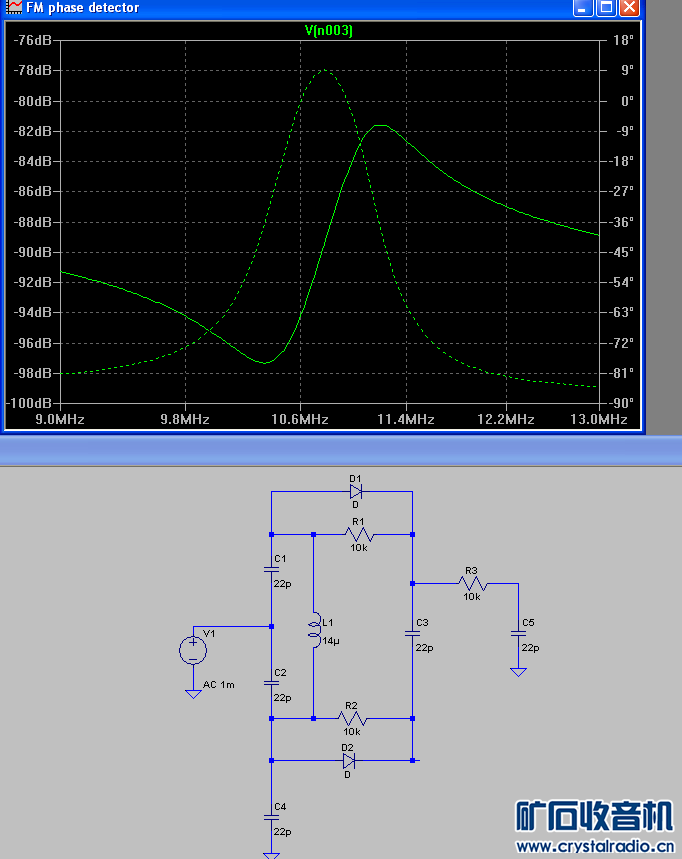Click the 13.0MHz frequency axis label

tap(599, 420)
